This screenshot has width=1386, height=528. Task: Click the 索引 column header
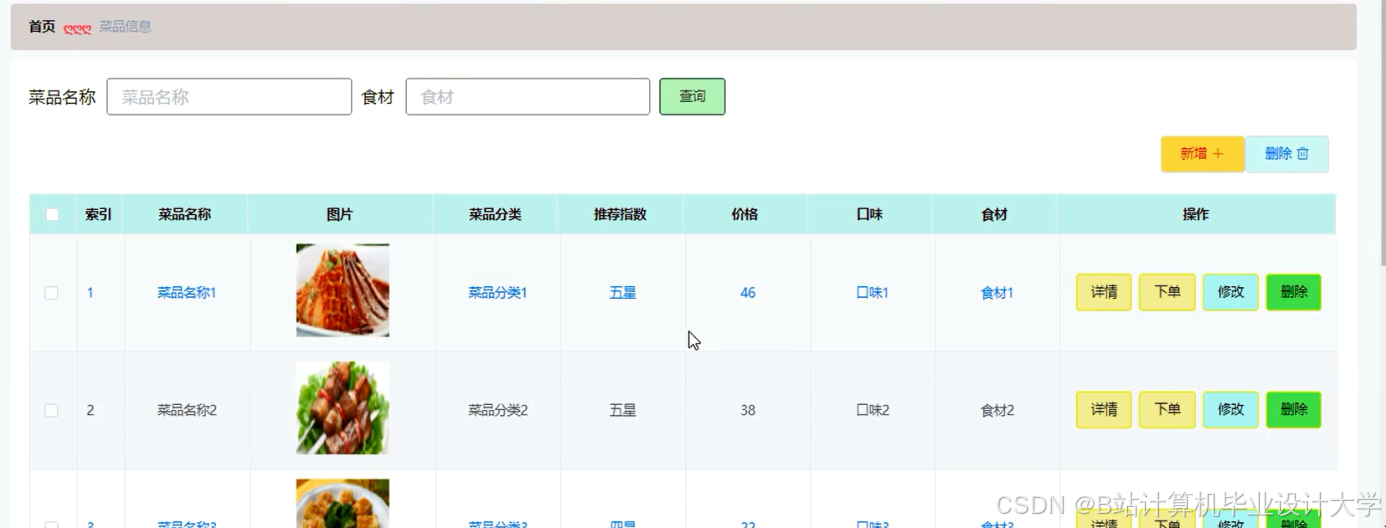[99, 215]
